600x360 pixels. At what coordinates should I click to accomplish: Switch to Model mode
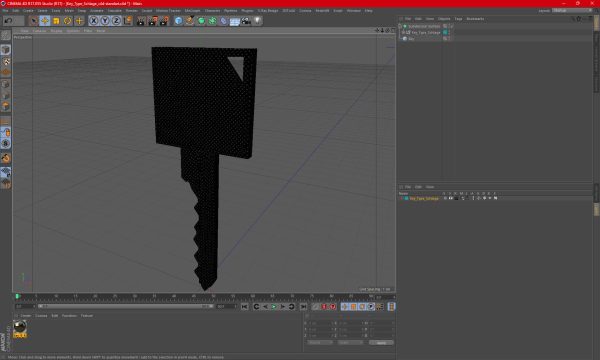click(6, 50)
